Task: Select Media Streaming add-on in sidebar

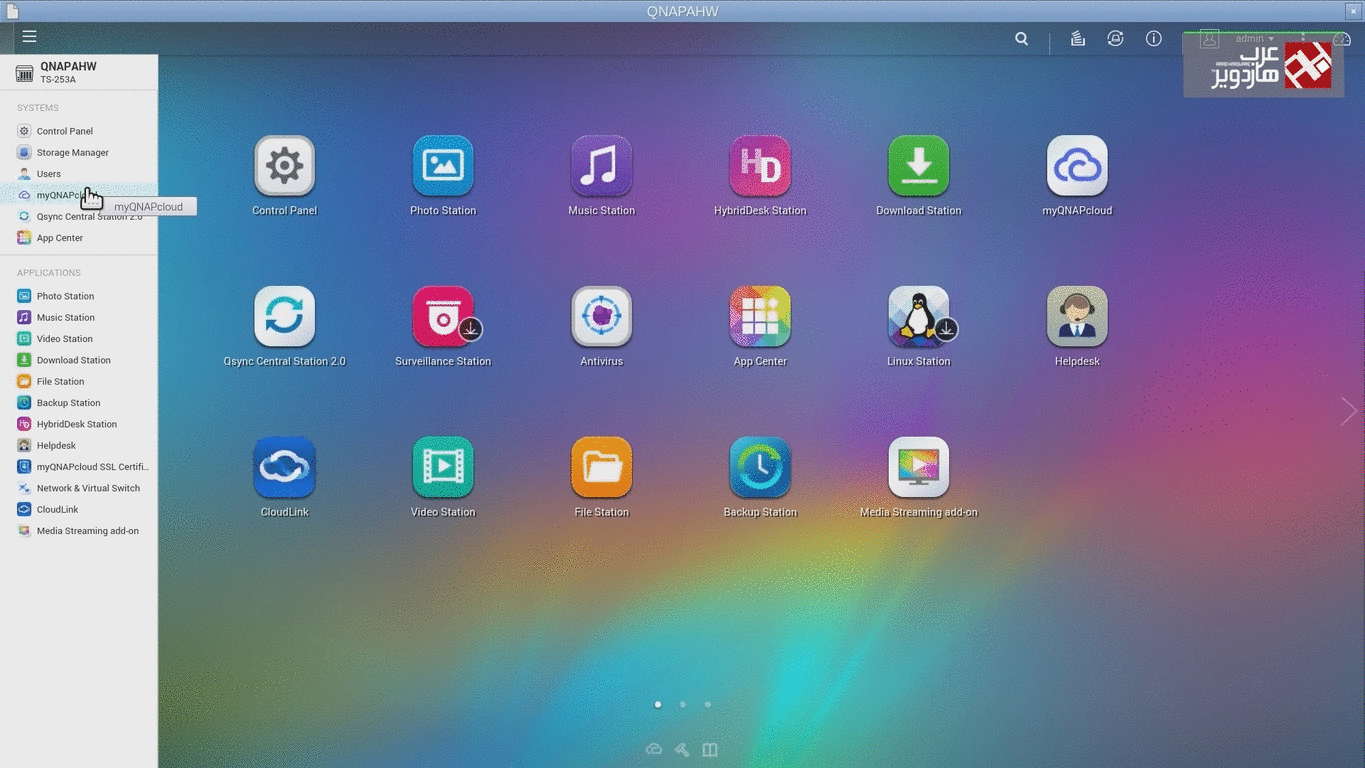Action: point(79,531)
